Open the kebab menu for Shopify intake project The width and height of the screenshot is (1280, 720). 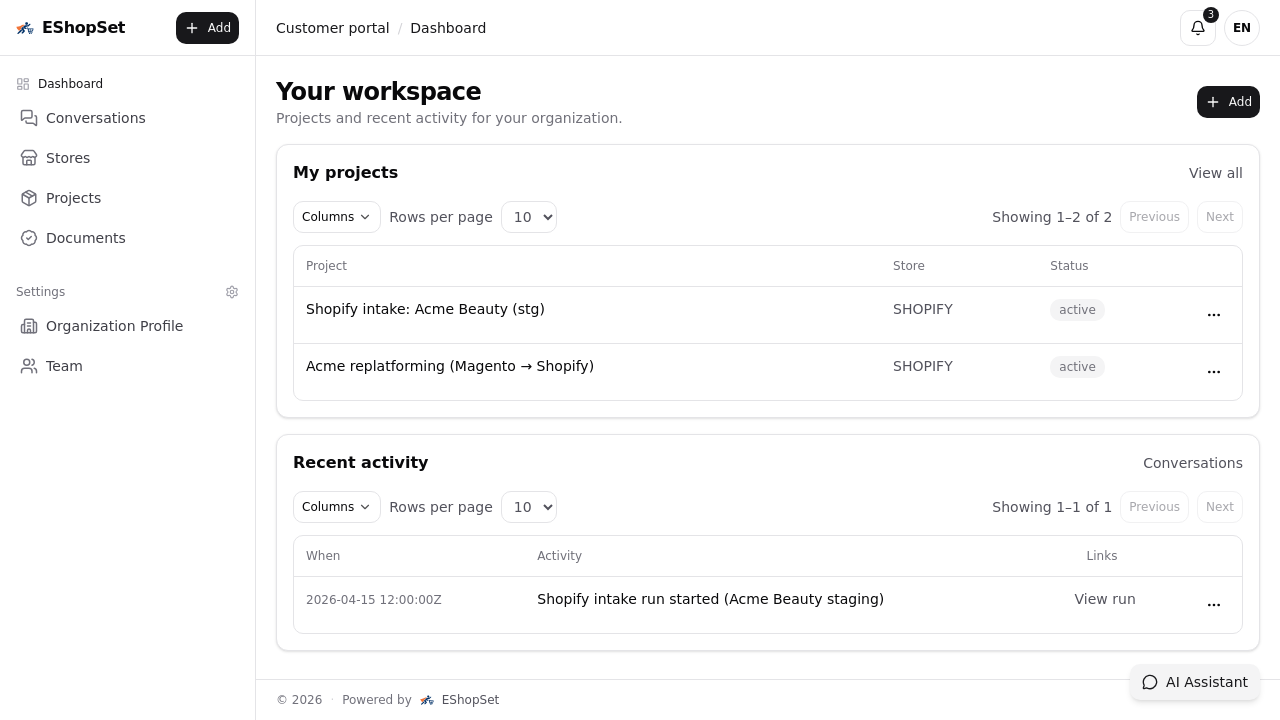click(1214, 315)
